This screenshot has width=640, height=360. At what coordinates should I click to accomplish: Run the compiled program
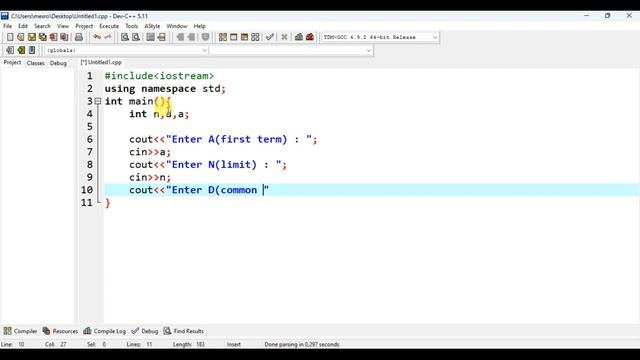tap(233, 37)
